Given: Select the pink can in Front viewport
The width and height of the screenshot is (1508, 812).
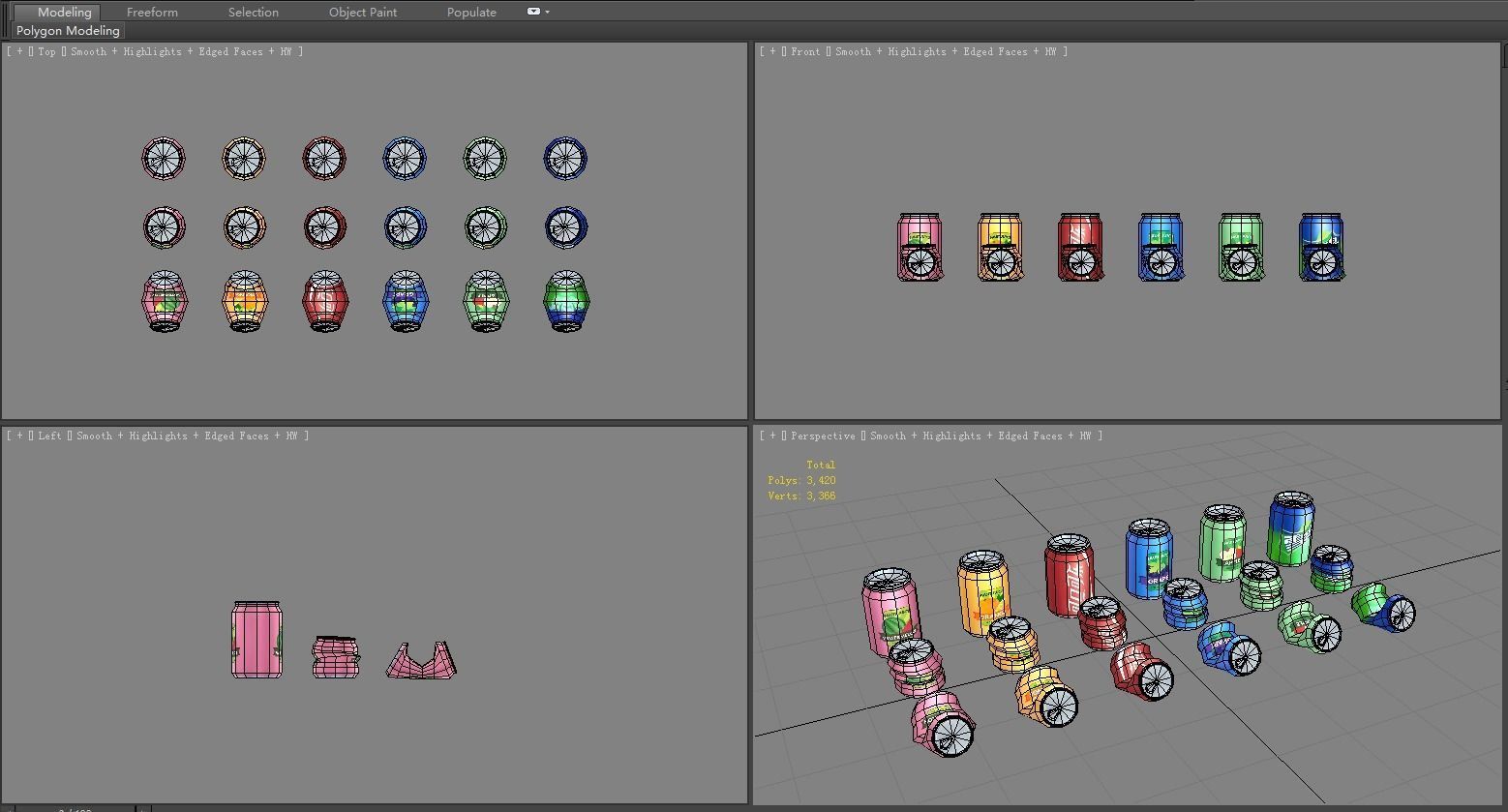Looking at the screenshot, I should click(x=920, y=248).
